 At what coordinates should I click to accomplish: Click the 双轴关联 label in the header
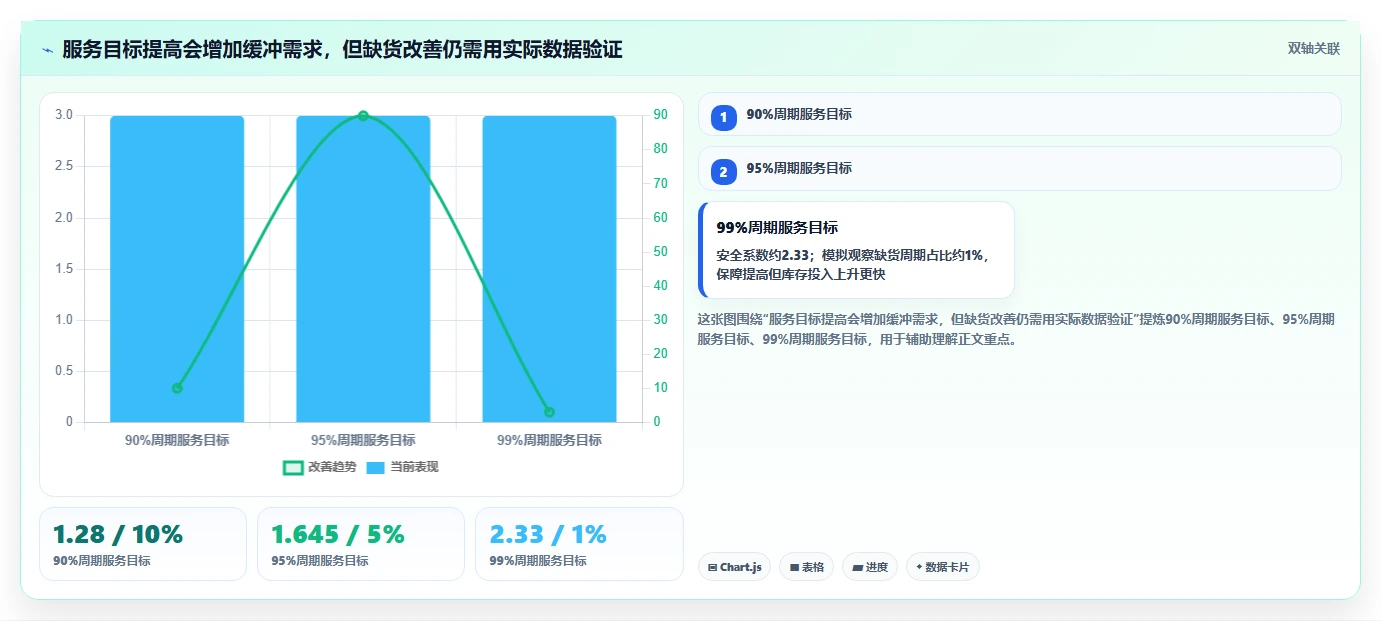click(x=1313, y=48)
